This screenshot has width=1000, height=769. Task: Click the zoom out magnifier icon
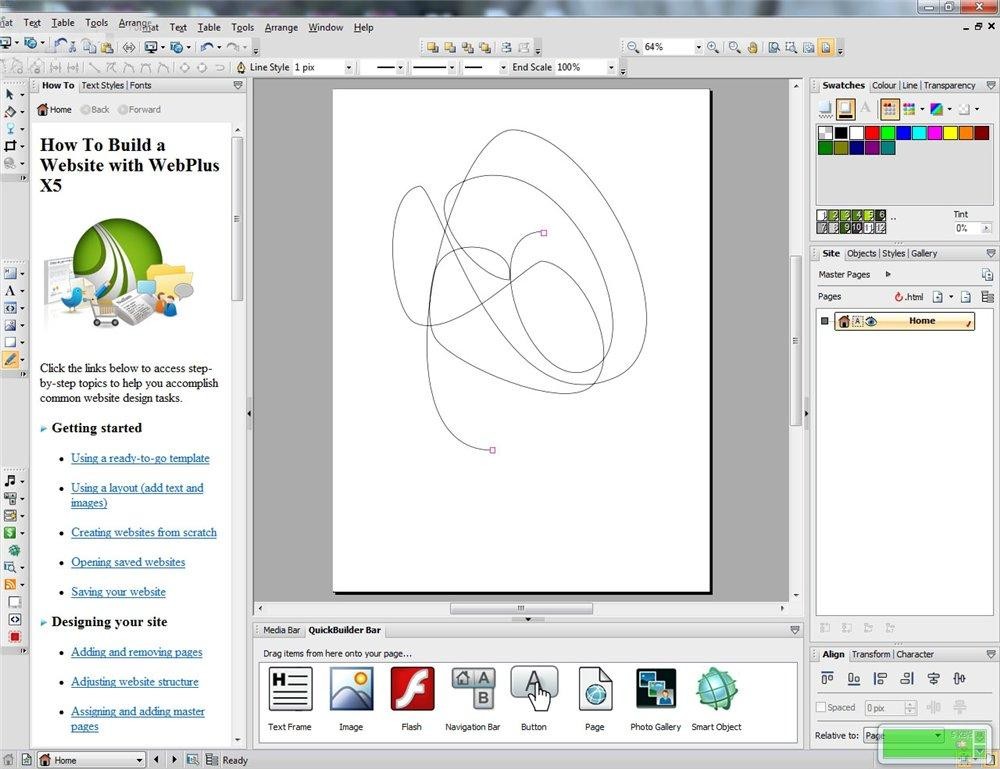pos(633,47)
